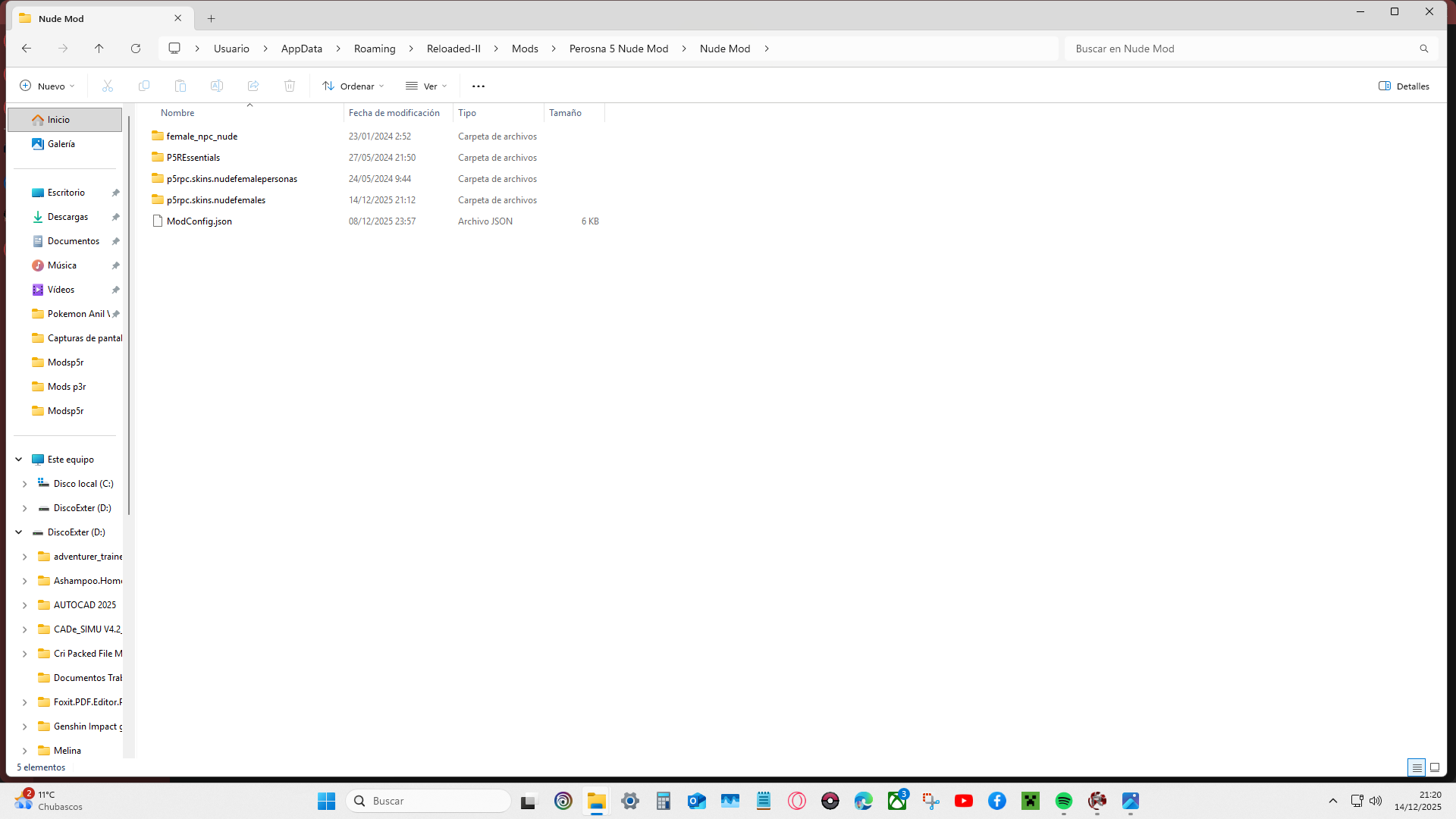This screenshot has width=1456, height=819.
Task: Select Inicio in the navigation pane
Action: point(64,120)
